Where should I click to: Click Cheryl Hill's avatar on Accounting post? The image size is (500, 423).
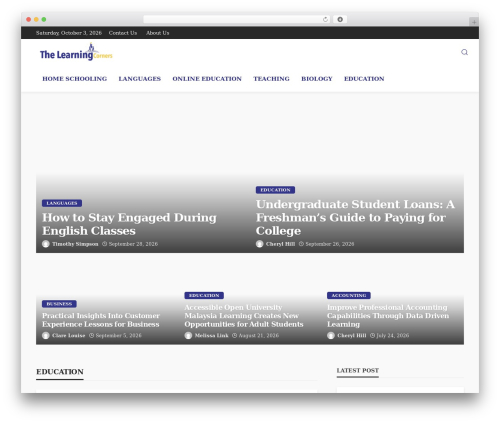pyautogui.click(x=331, y=335)
